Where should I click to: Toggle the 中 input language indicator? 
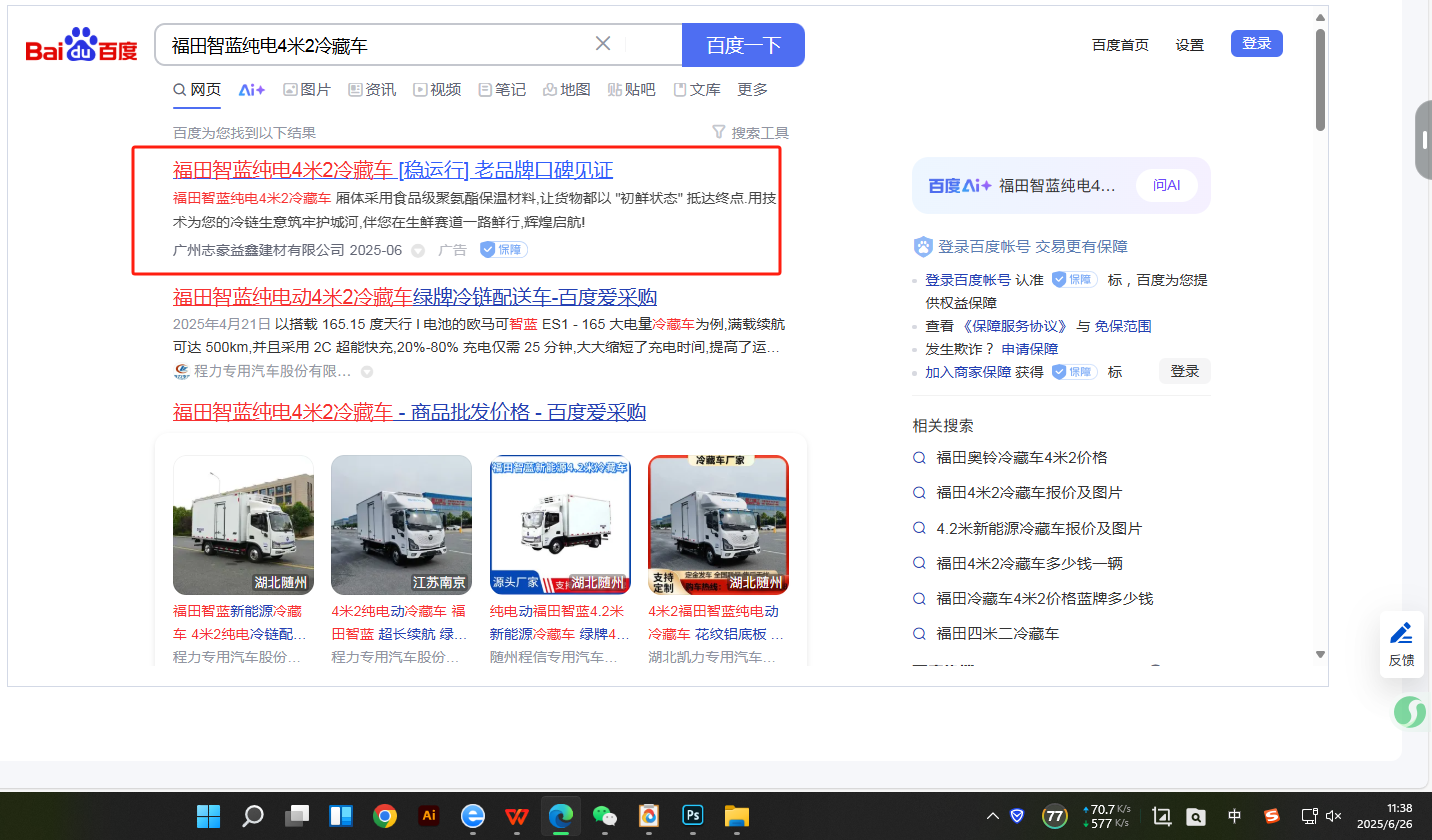click(x=1235, y=816)
